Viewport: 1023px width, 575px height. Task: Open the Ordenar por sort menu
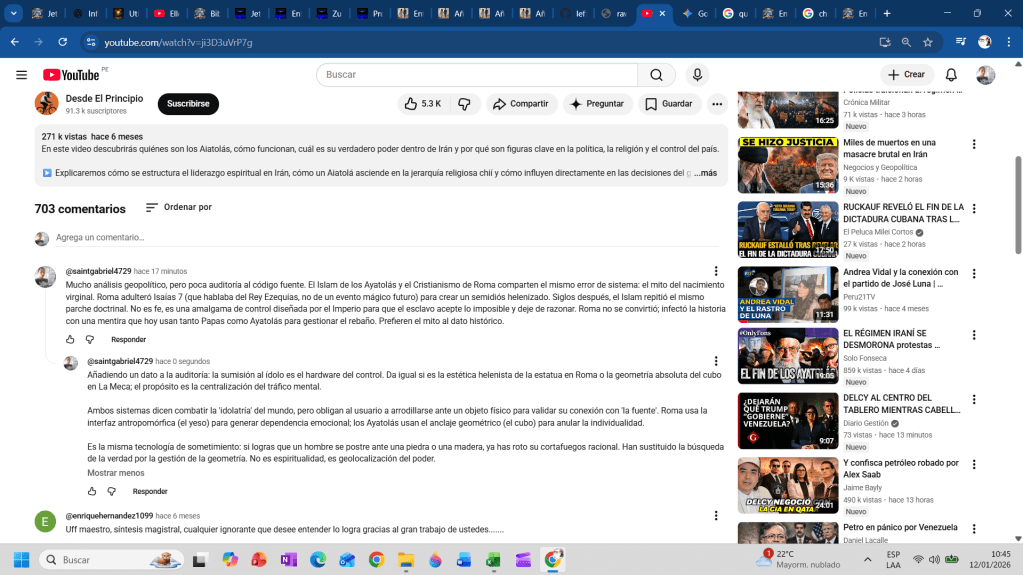179,208
